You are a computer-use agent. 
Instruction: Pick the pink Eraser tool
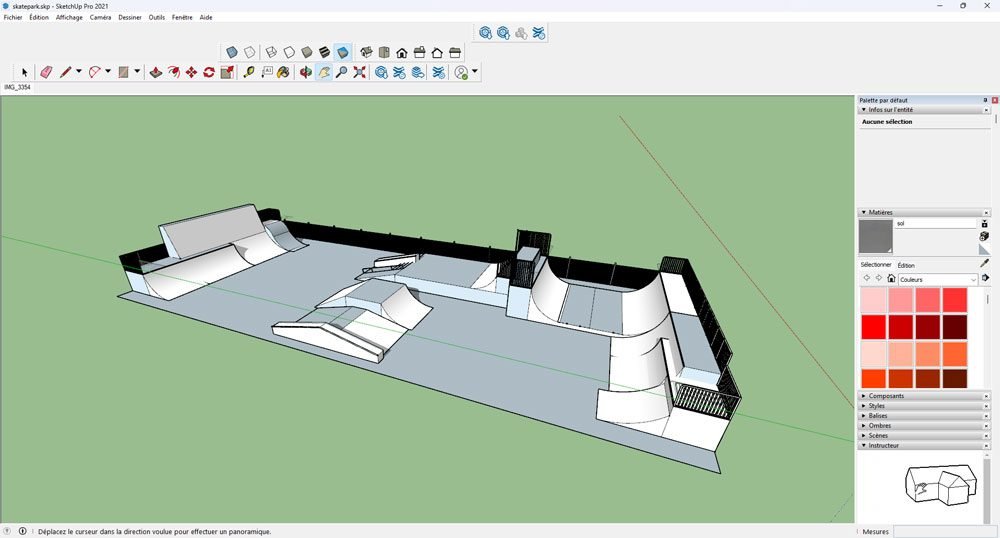pos(46,72)
